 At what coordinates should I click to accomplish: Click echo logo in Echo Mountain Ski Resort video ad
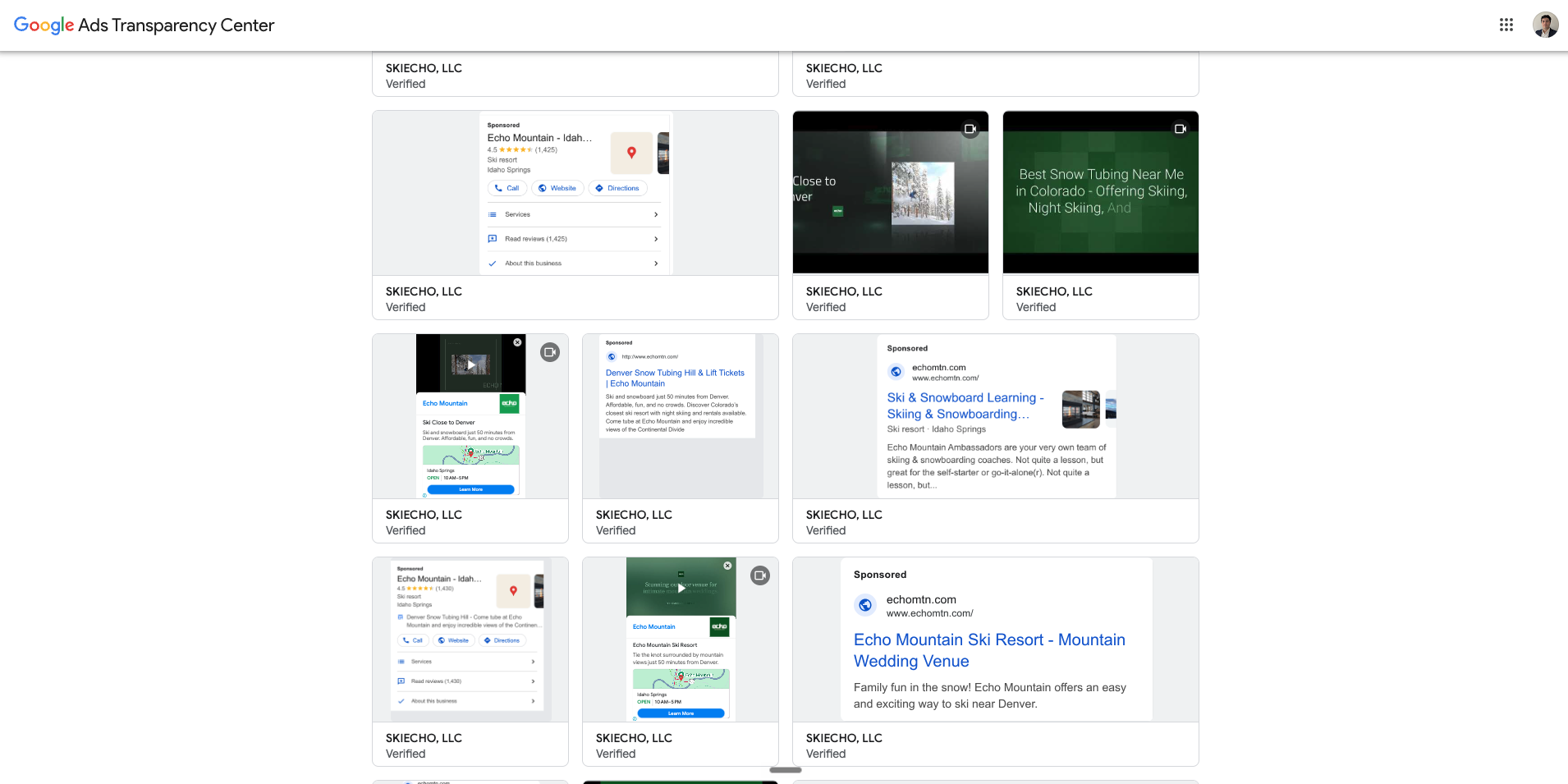click(719, 626)
